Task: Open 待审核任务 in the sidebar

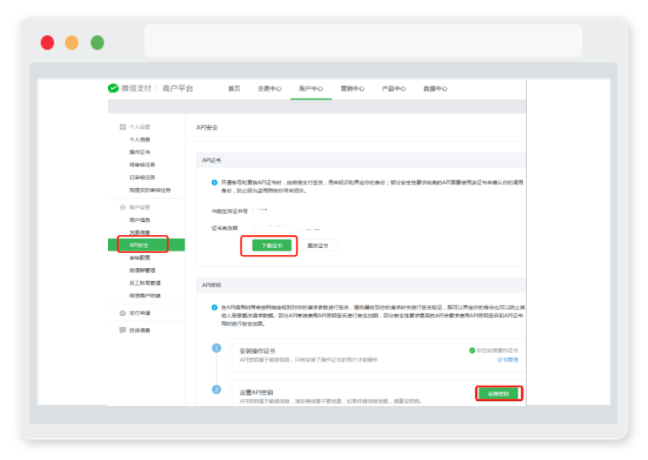Action: pyautogui.click(x=142, y=164)
